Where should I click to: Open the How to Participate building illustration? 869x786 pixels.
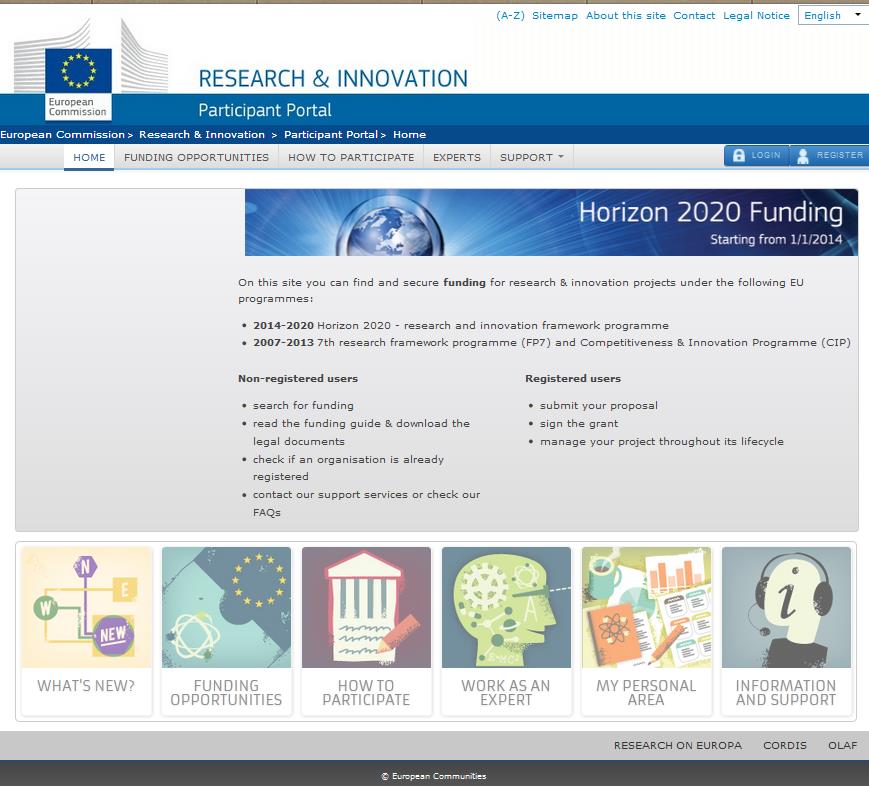366,608
